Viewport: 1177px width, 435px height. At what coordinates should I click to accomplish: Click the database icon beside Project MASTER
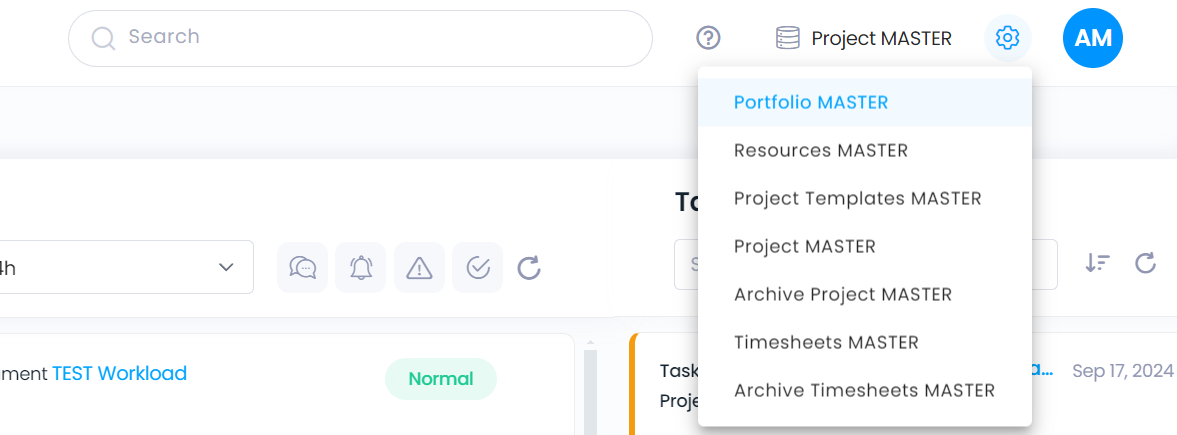coord(787,38)
